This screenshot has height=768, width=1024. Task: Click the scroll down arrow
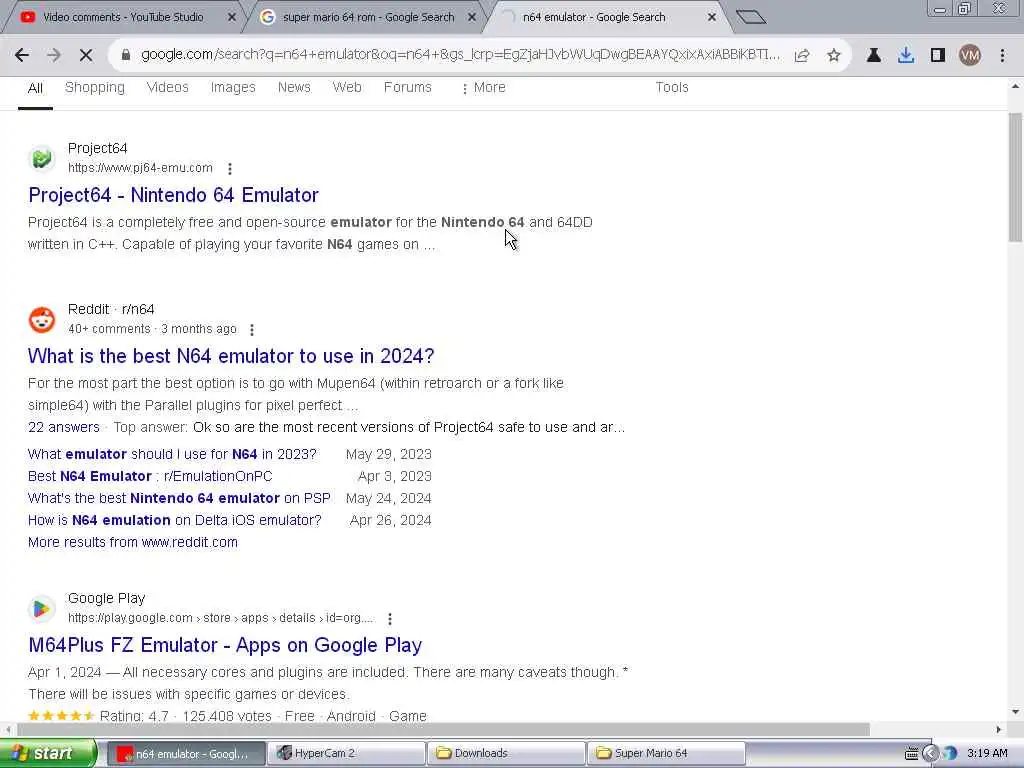click(x=1016, y=712)
